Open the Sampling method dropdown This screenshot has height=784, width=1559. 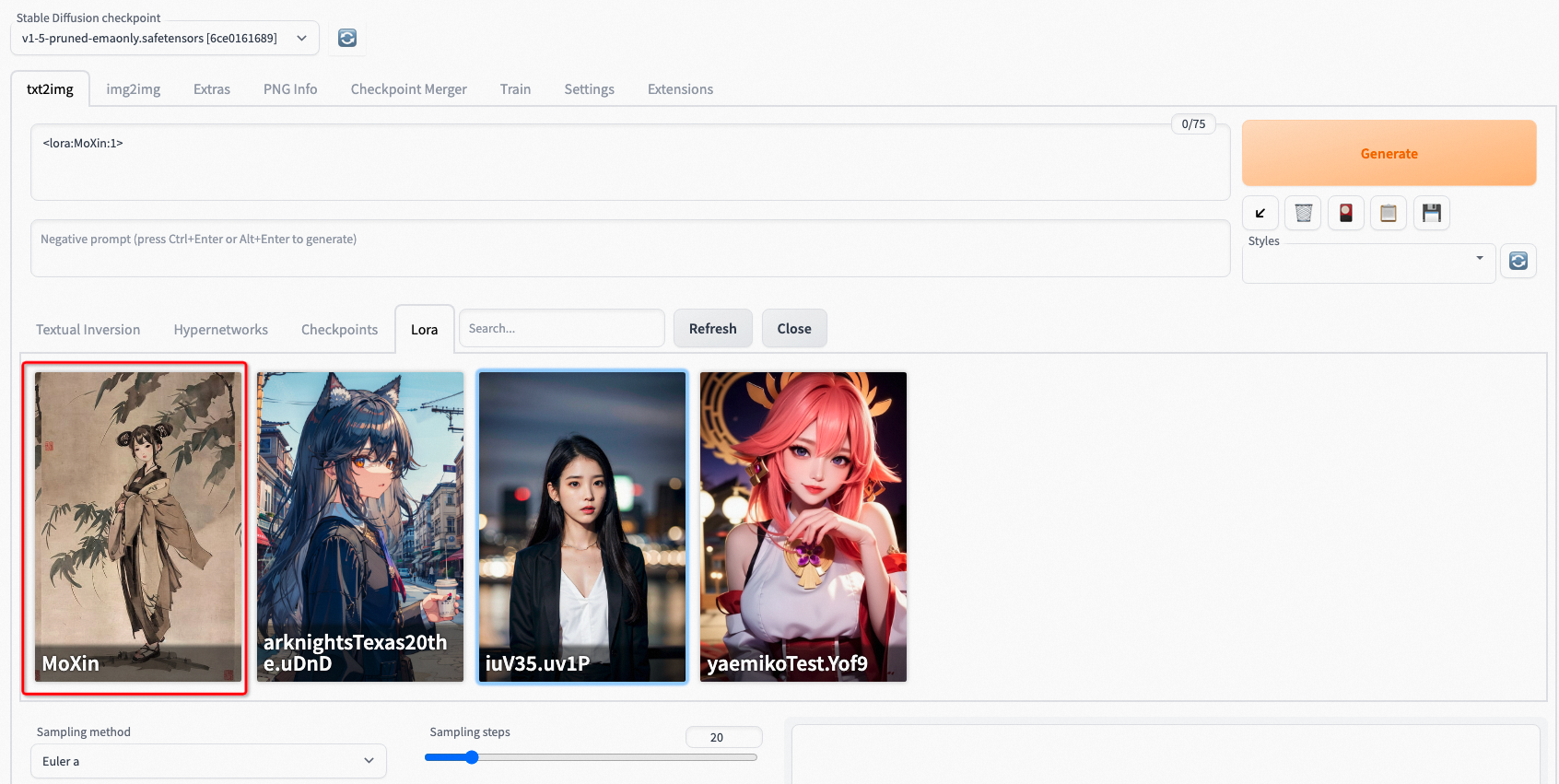coord(208,761)
